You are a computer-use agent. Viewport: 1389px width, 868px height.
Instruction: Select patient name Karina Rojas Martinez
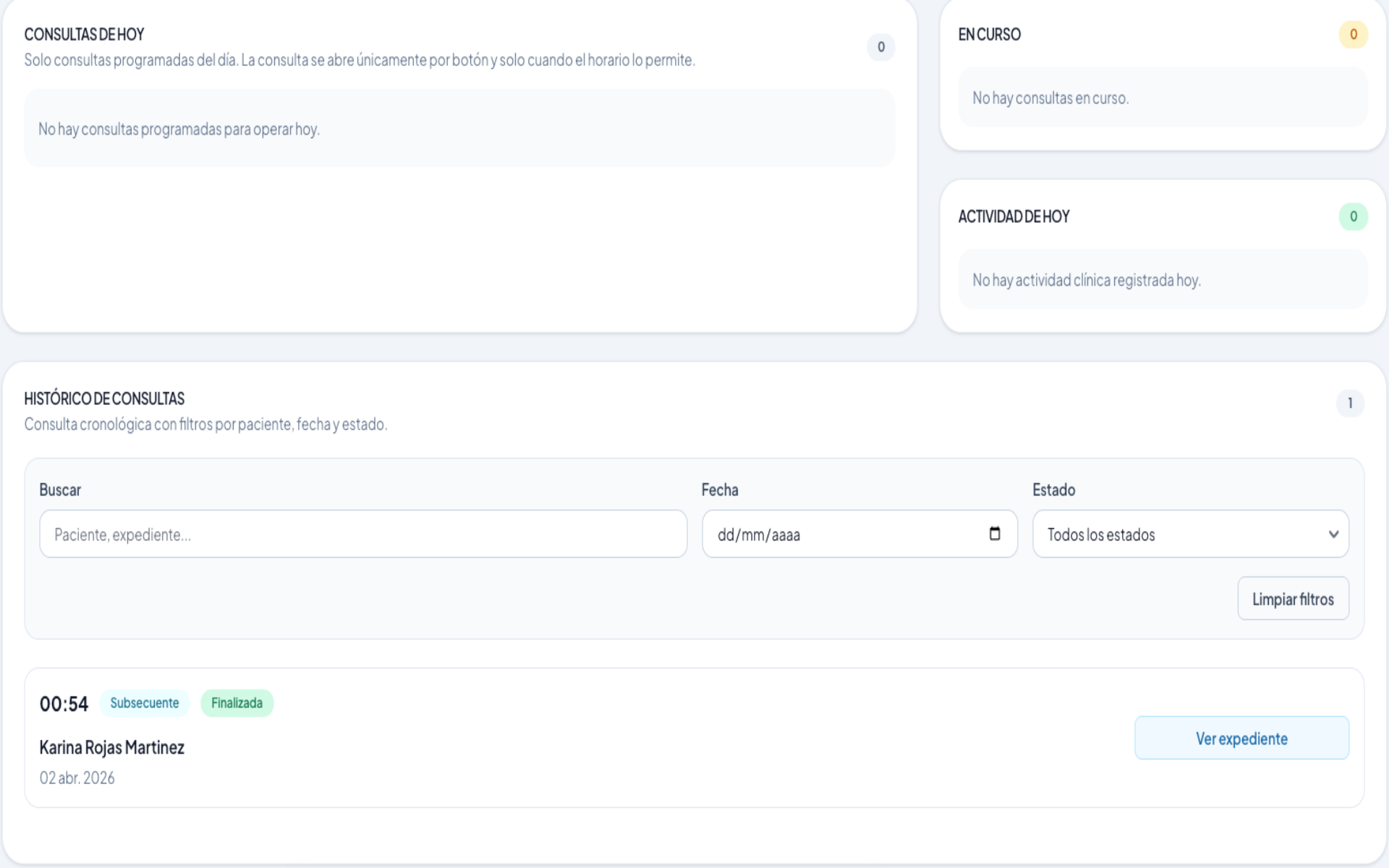tap(111, 747)
